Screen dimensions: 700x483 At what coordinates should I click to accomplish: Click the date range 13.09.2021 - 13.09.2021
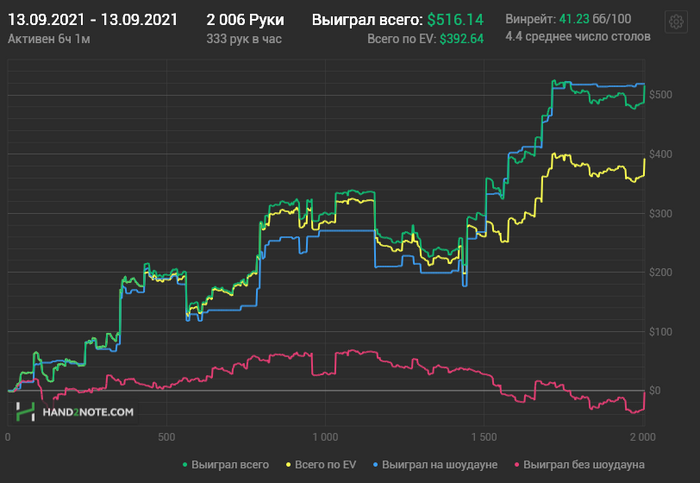pos(93,20)
